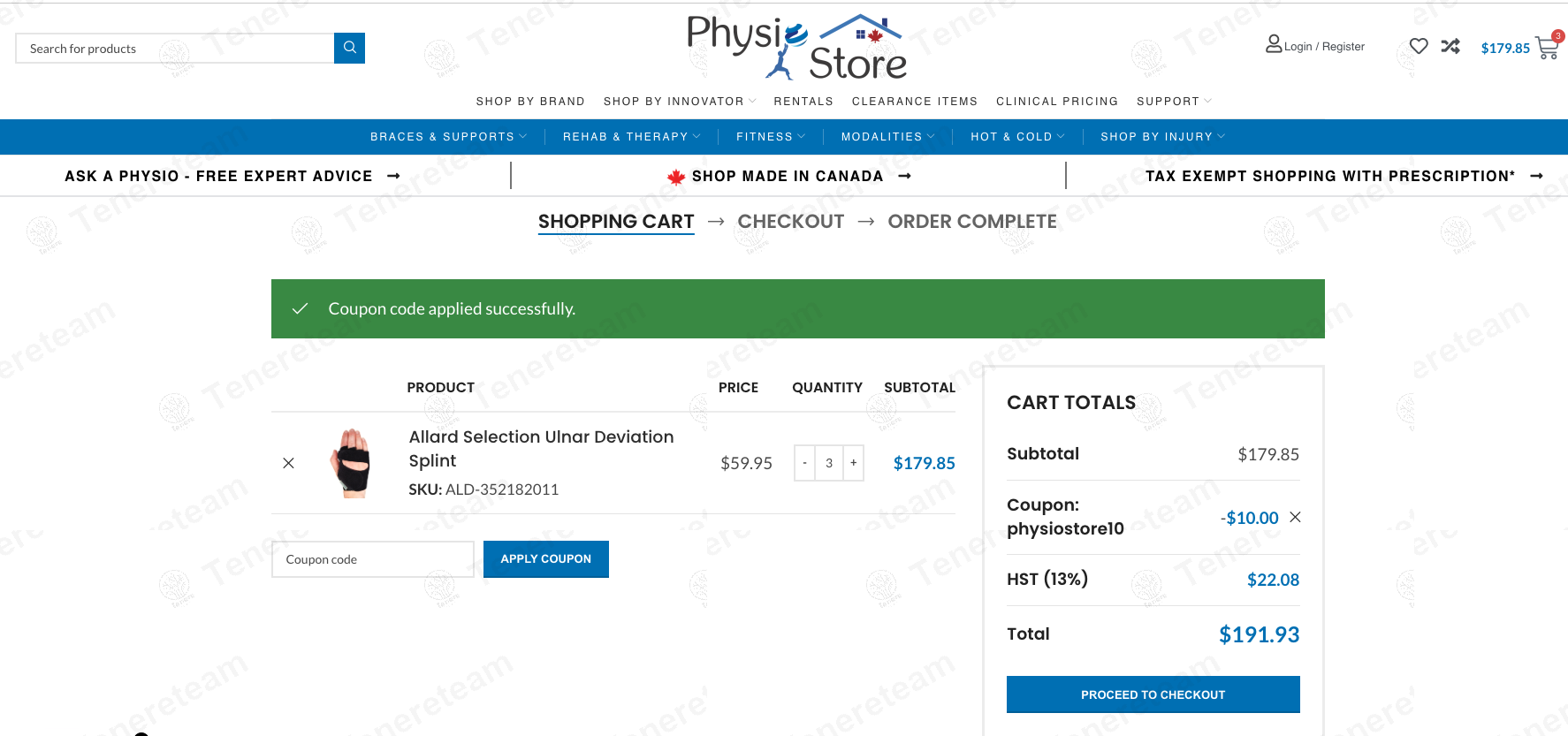Open the Ulnar Deviation Splint product thumbnail

352,463
